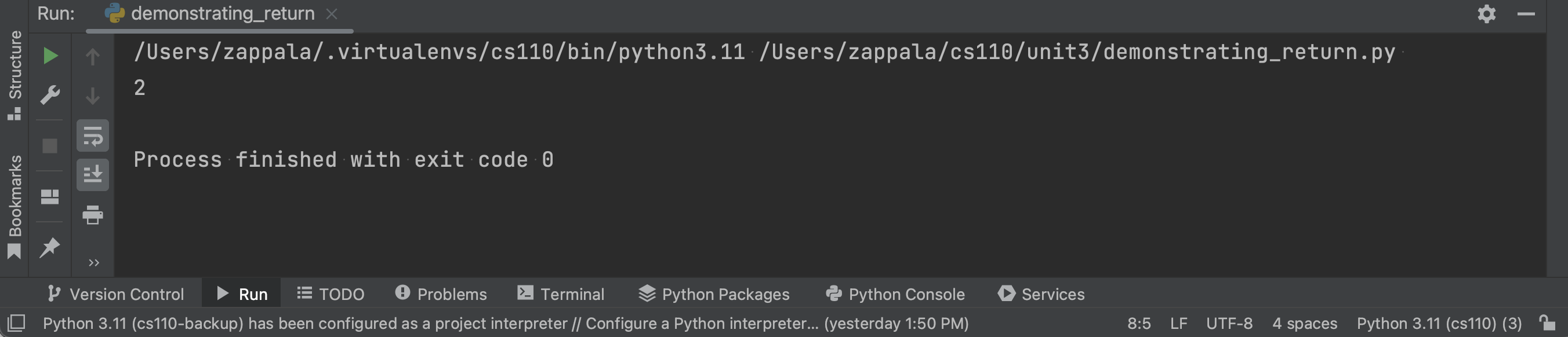The width and height of the screenshot is (1568, 337).
Task: Expand more toolbar actions chevron
Action: click(94, 263)
